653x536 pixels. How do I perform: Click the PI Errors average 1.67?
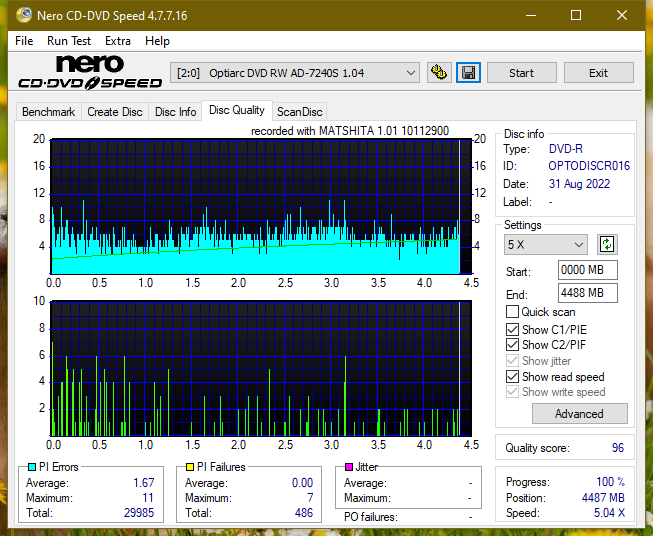(144, 483)
